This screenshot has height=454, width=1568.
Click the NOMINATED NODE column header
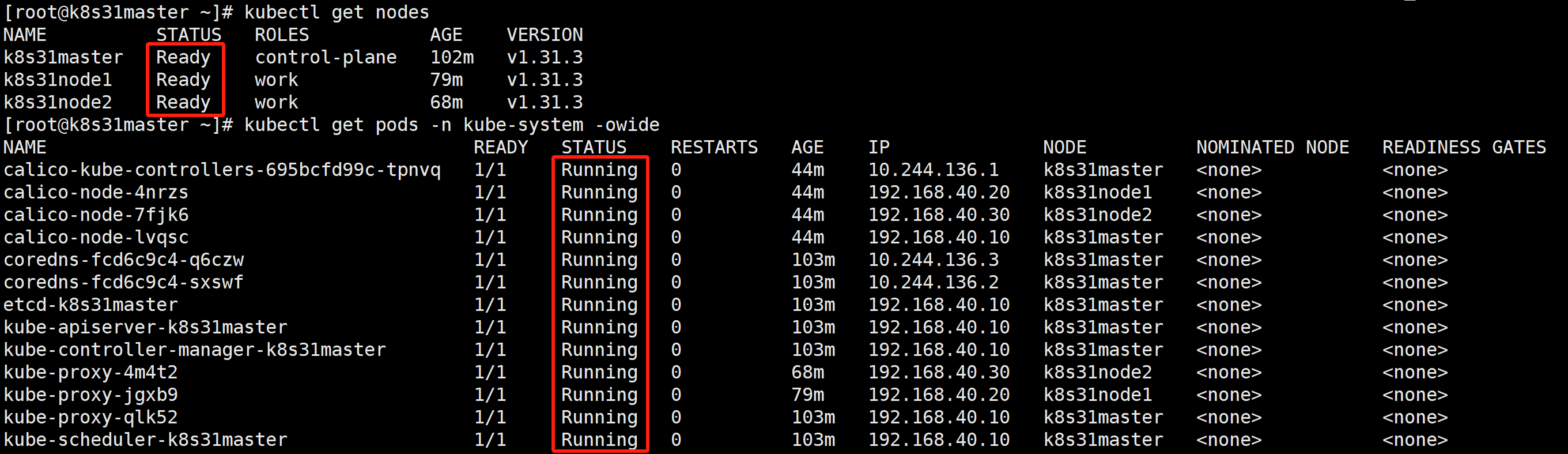click(1273, 148)
